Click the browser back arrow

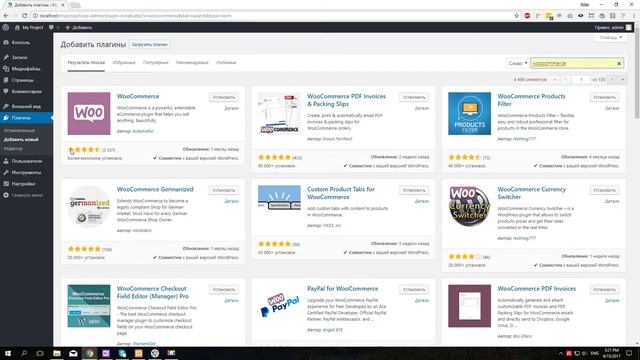6,16
